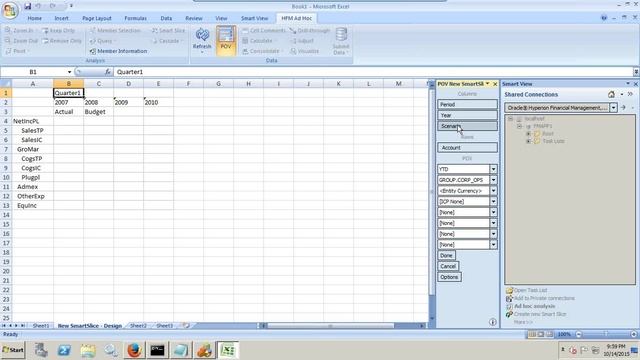Click the Smart Slice ribbon icon
The image size is (640, 360).
pos(154,31)
